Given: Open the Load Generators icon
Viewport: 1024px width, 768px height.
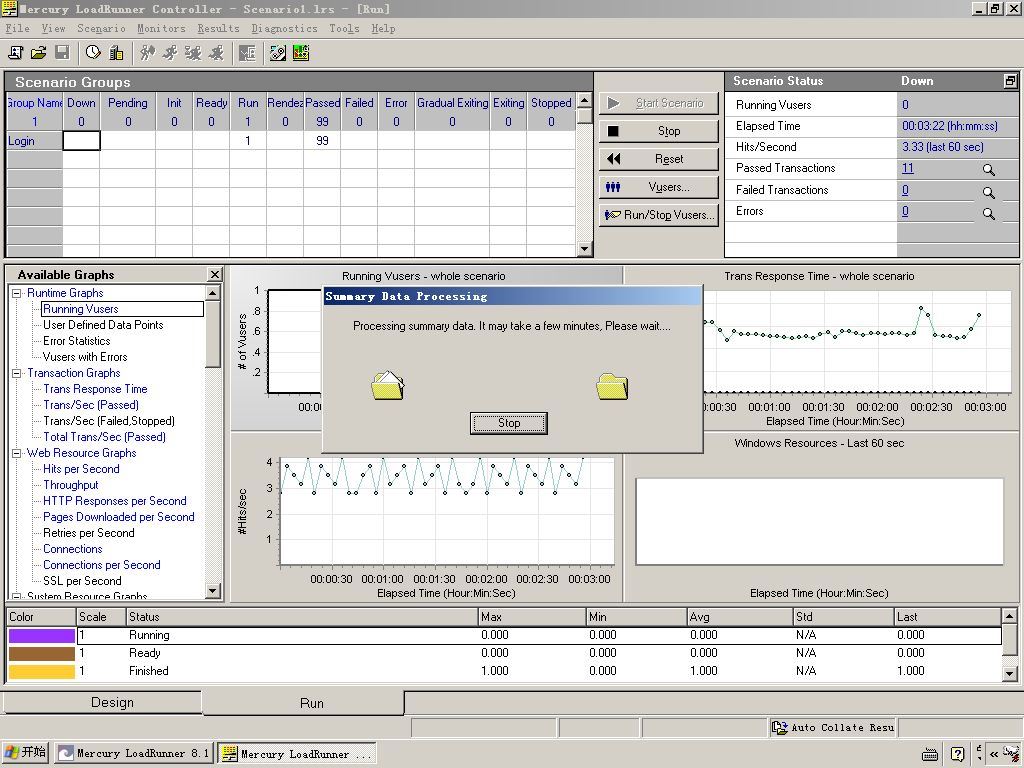Looking at the screenshot, I should tap(116, 53).
